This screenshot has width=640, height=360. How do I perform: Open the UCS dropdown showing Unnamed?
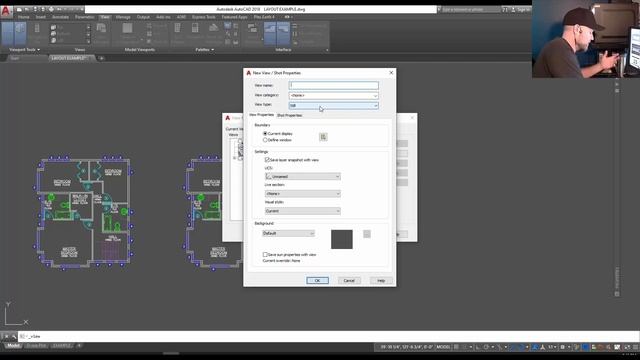(302, 176)
